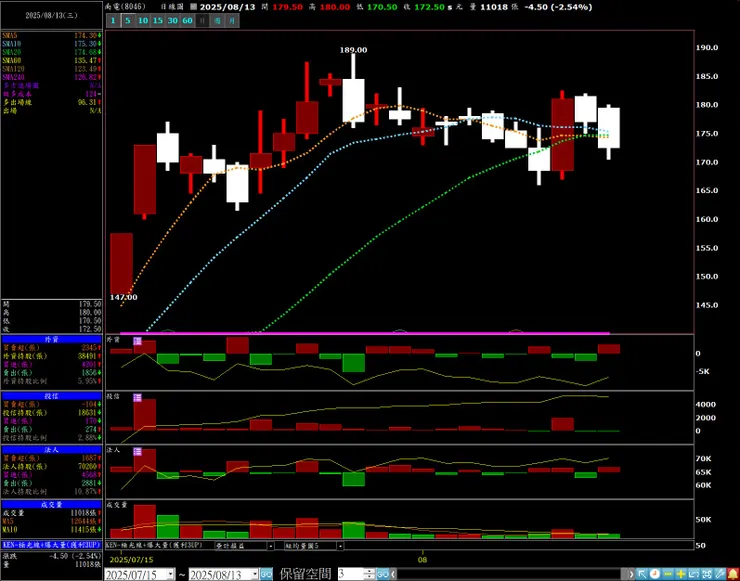Open the start date 2025/07/15 dropdown
740x581 pixels.
(170, 574)
